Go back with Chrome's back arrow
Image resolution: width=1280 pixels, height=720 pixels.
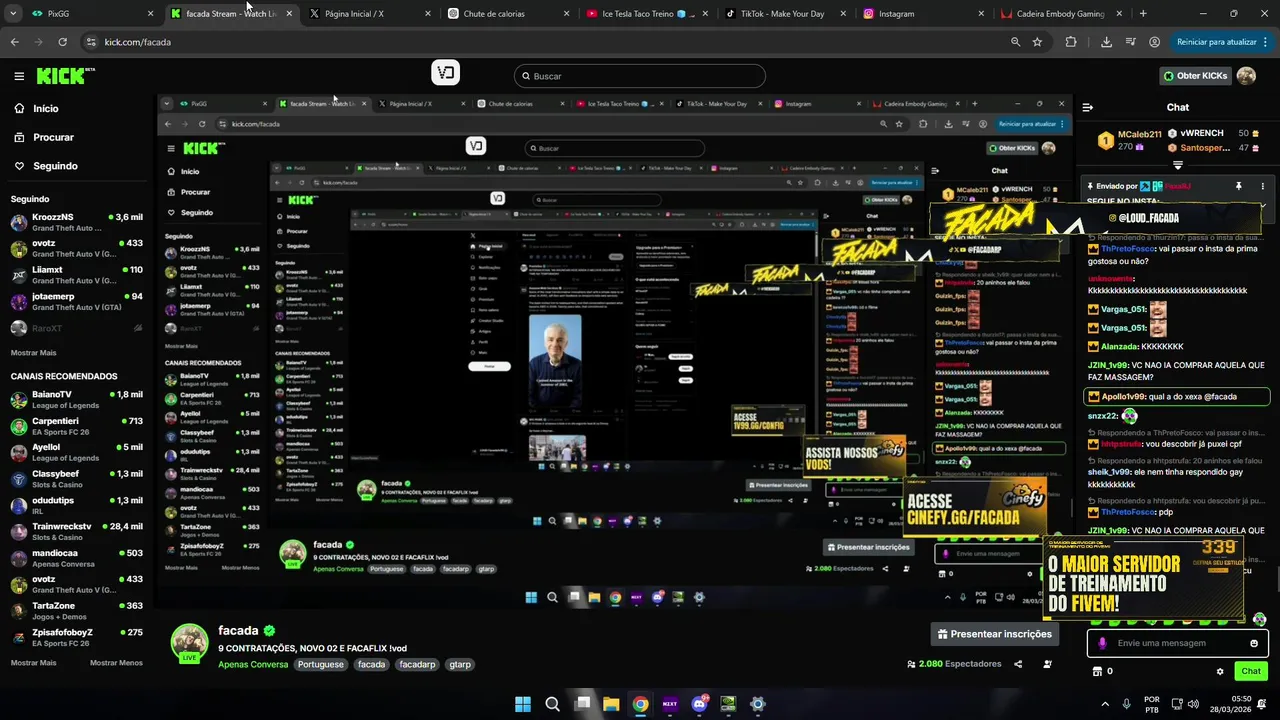tap(14, 42)
